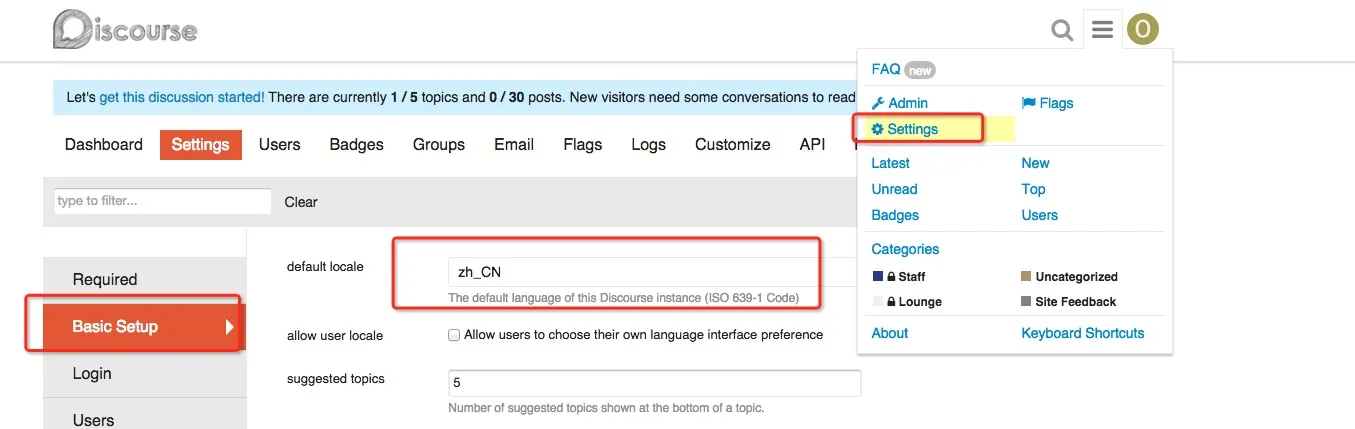Open Flags in the dropdown menu
This screenshot has width=1355, height=429.
[x=1048, y=103]
